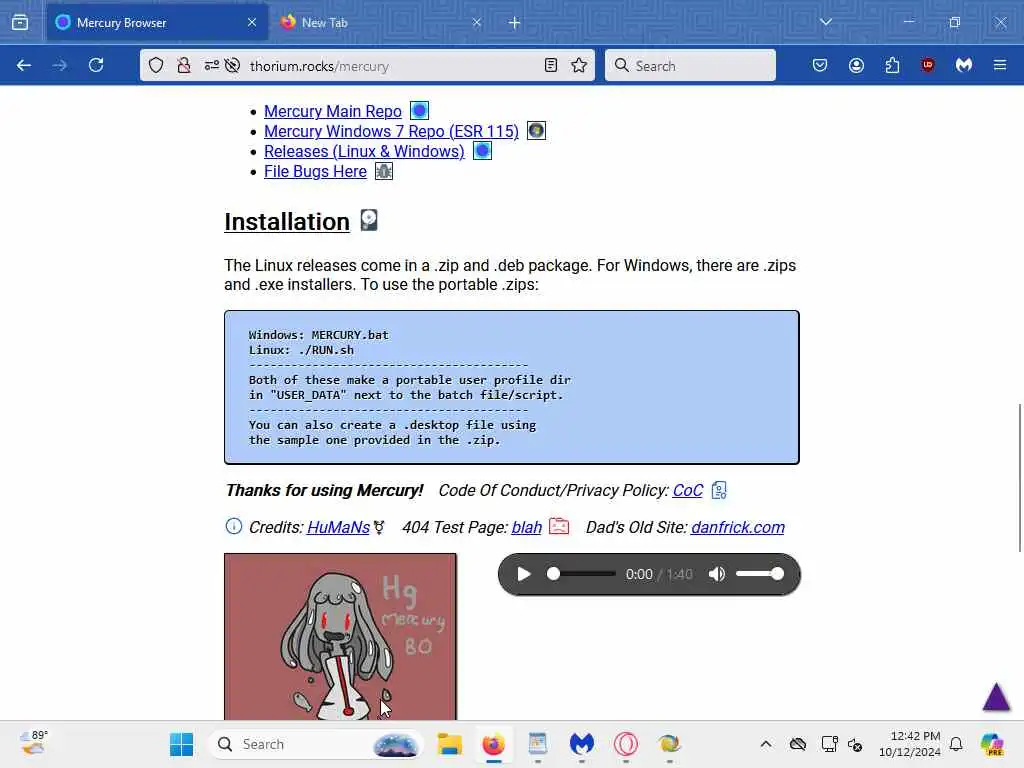Open the Copilot preview icon
Image resolution: width=1024 pixels, height=768 pixels.
(x=992, y=744)
